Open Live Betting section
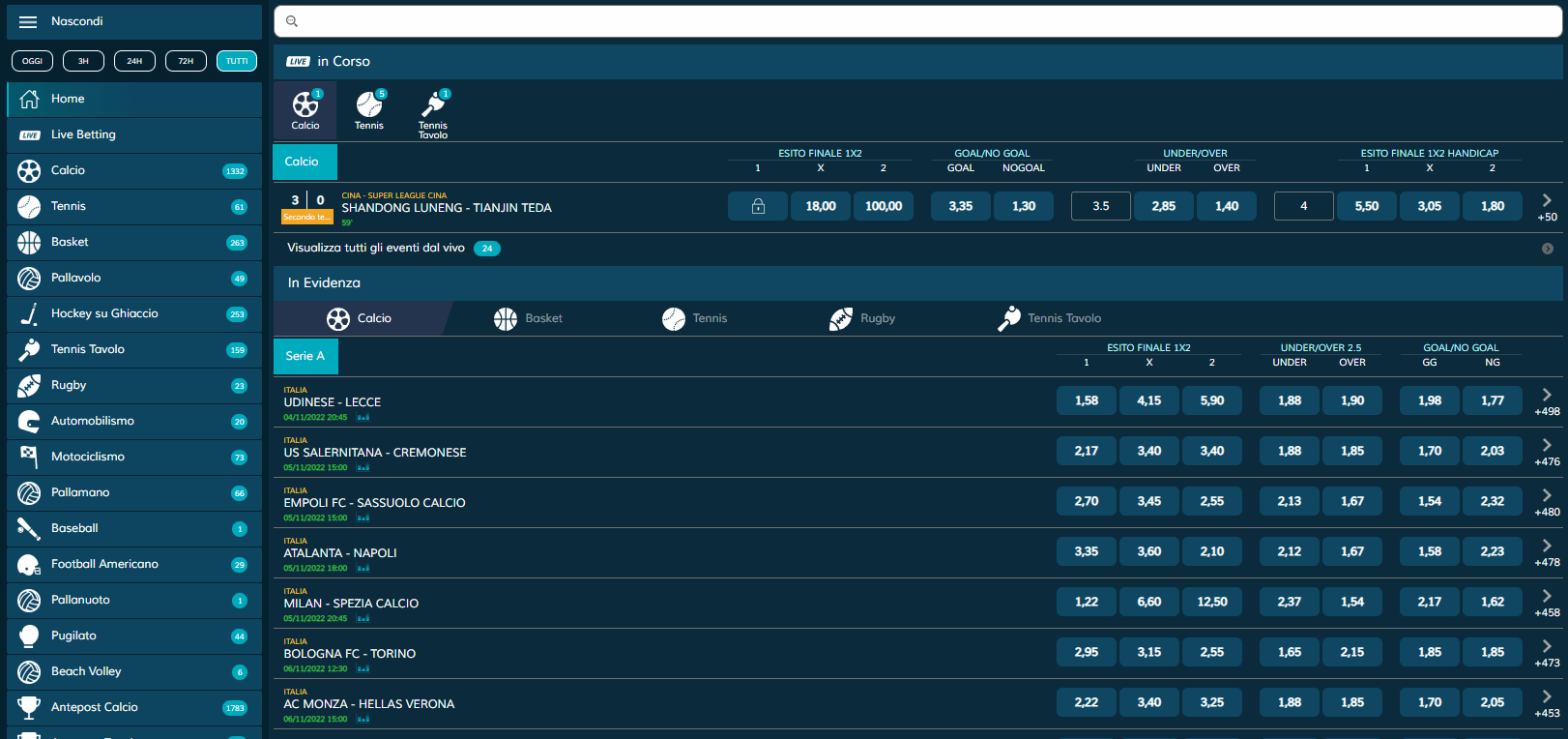The width and height of the screenshot is (1568, 739). (x=134, y=134)
